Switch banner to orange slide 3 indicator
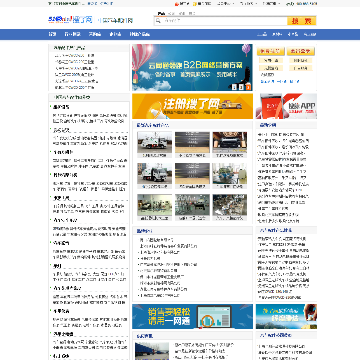 tap(248, 87)
